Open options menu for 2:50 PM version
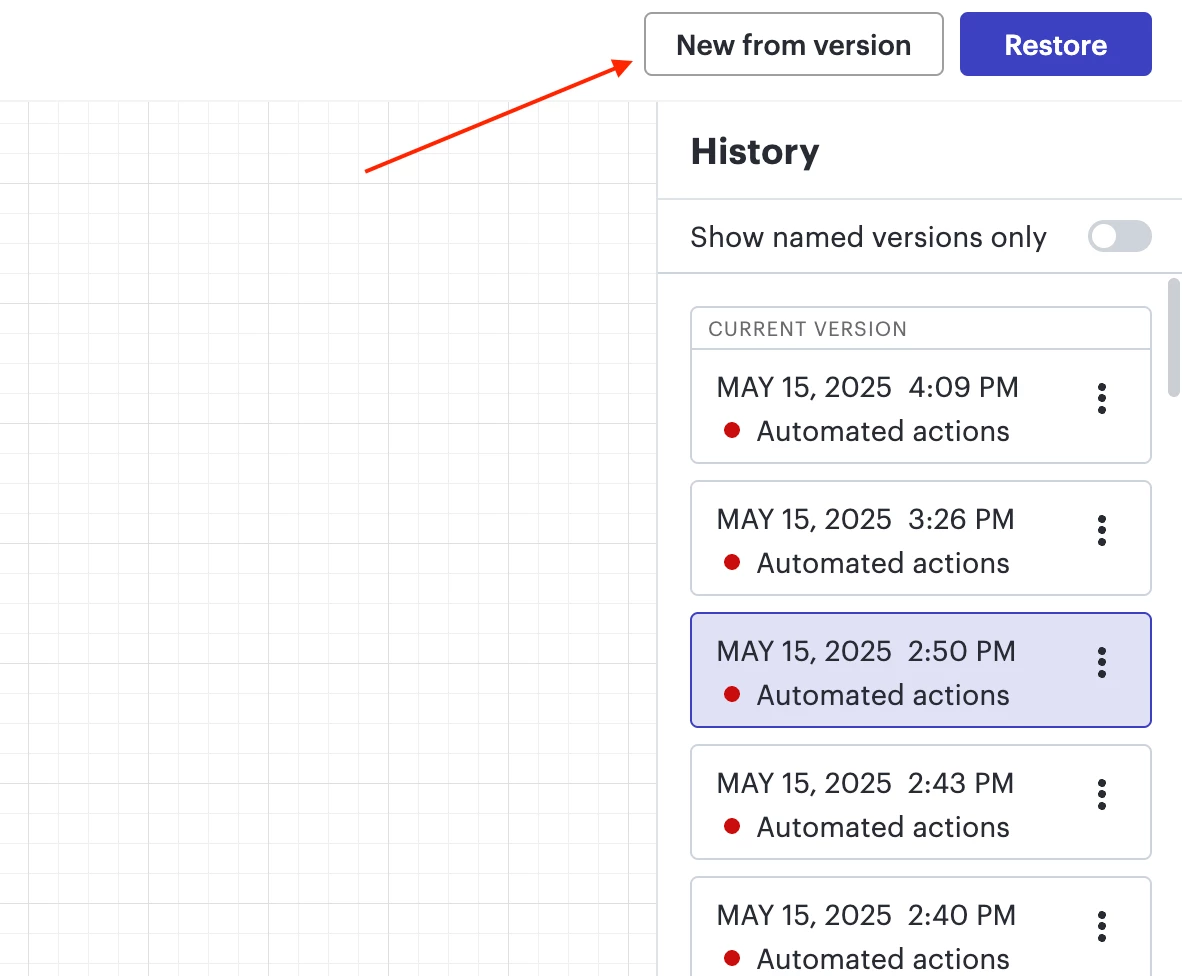 tap(1102, 662)
